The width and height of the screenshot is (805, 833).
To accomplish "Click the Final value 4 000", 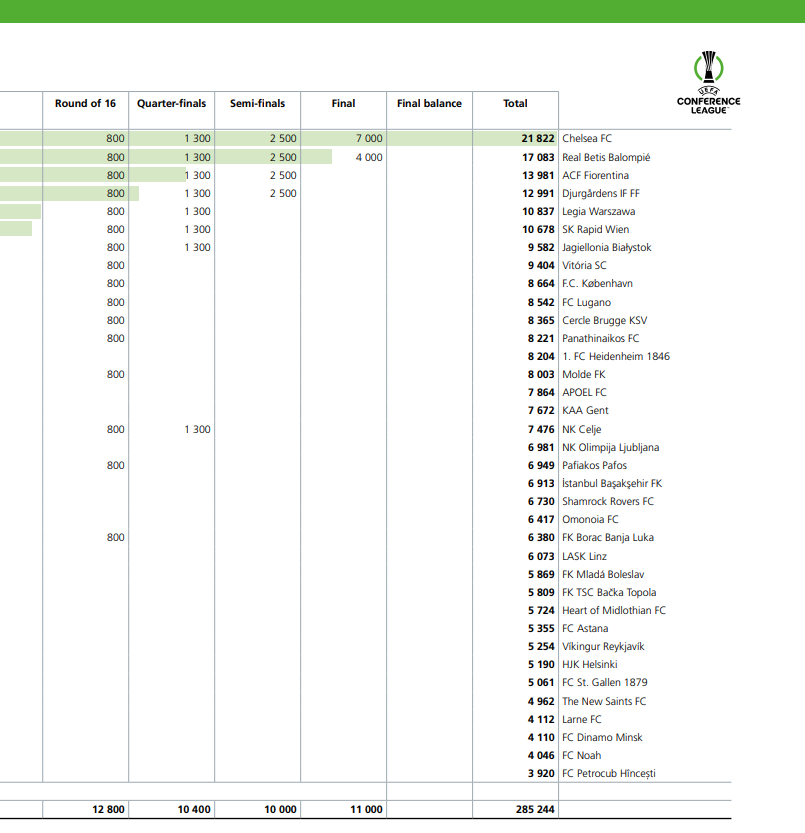I will (369, 157).
